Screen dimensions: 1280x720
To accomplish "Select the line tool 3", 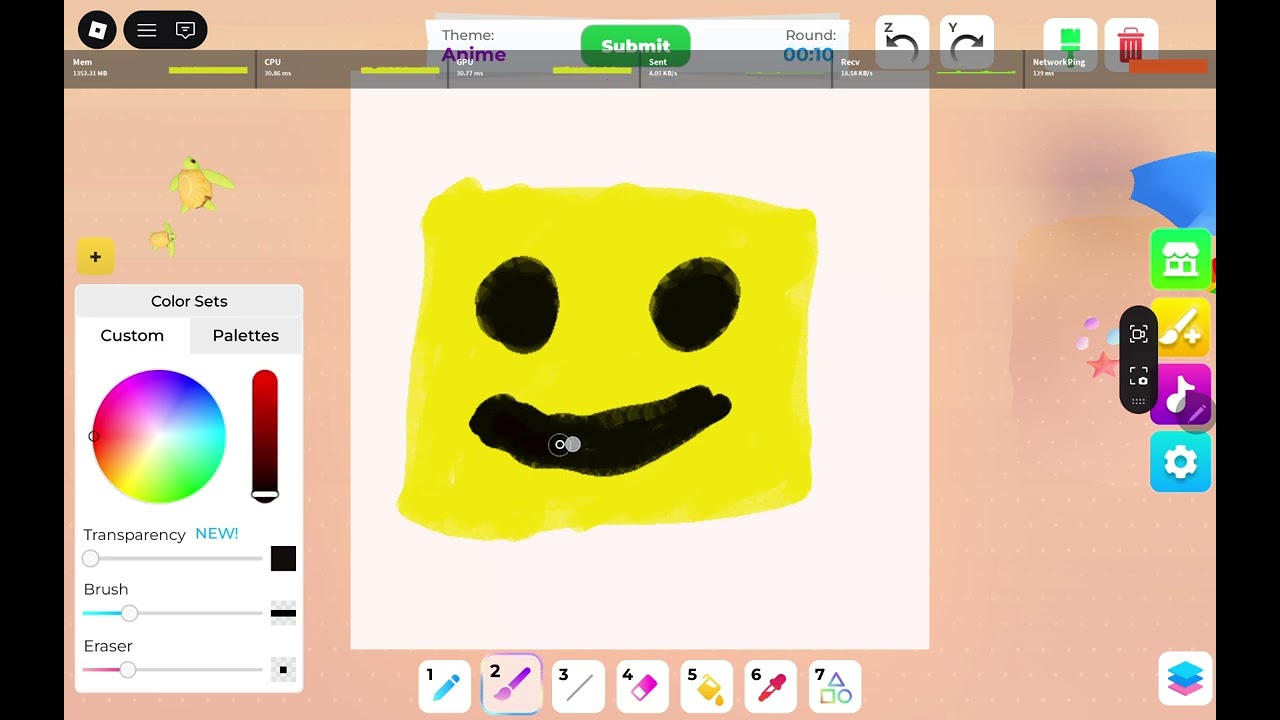I will [579, 686].
